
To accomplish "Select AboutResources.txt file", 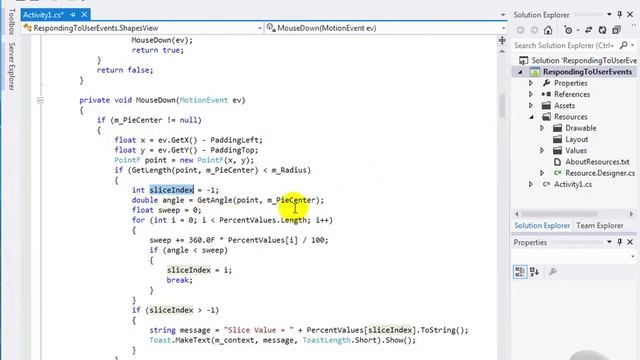I will pos(597,162).
